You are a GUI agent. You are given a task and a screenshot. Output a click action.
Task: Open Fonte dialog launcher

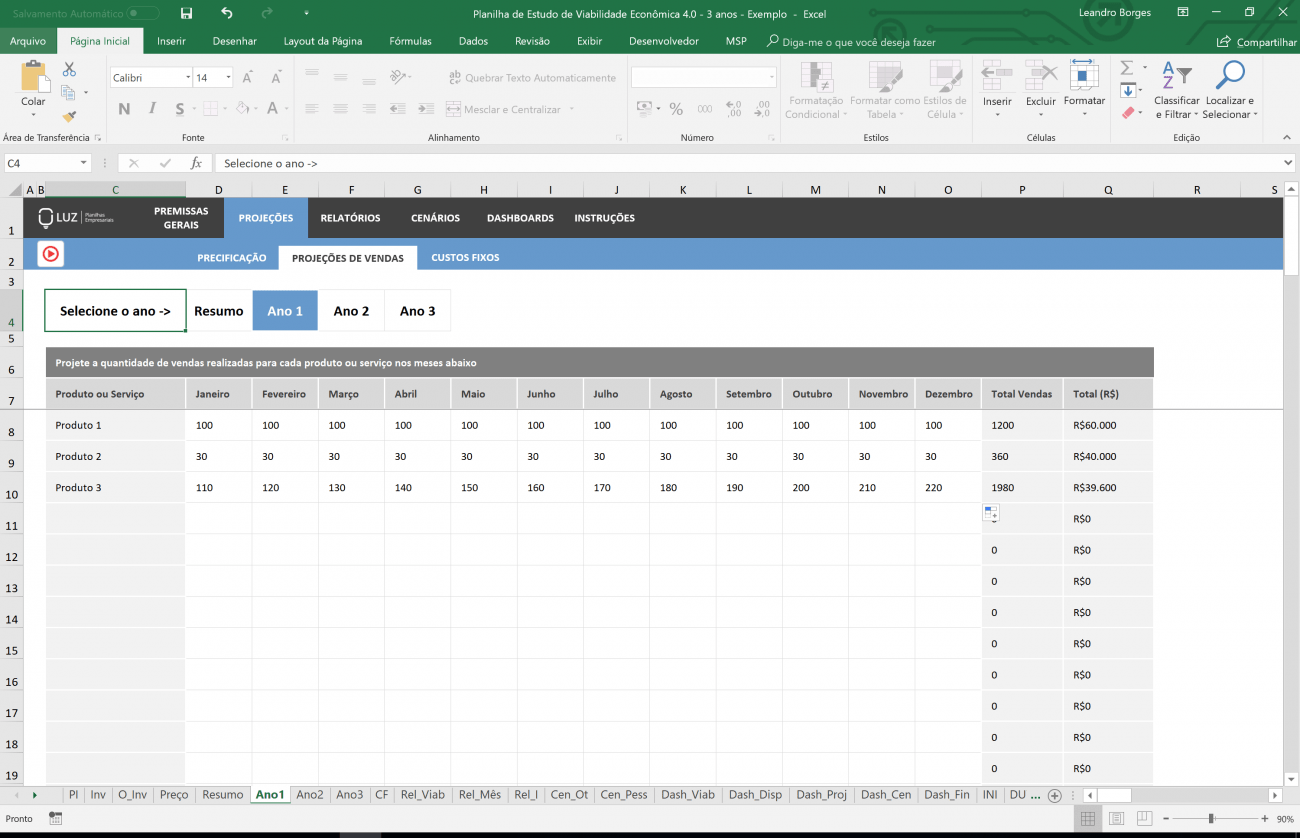(x=284, y=138)
